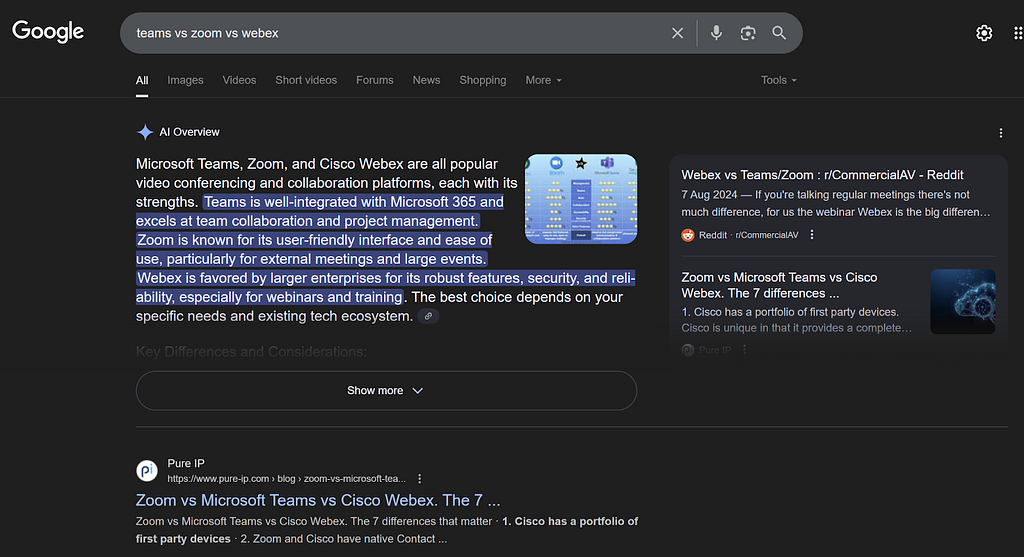Click the Reddit favicon icon
Screen dimensions: 1024x557
pos(688,235)
